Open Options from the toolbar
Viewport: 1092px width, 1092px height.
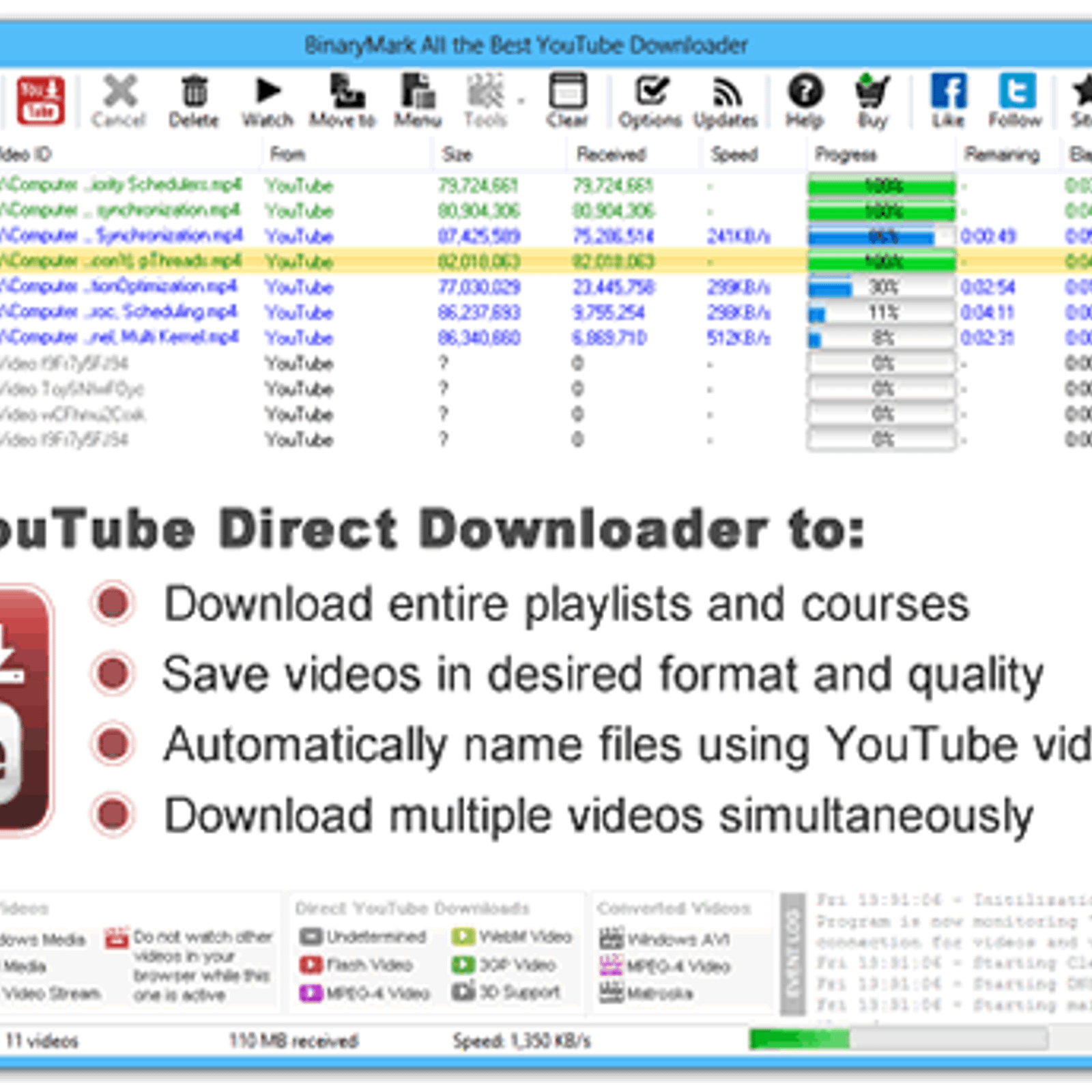[652, 91]
